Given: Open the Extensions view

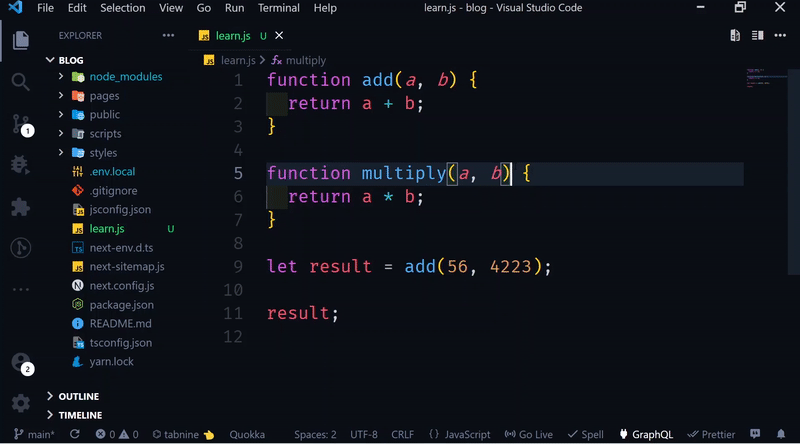Looking at the screenshot, I should [20, 207].
